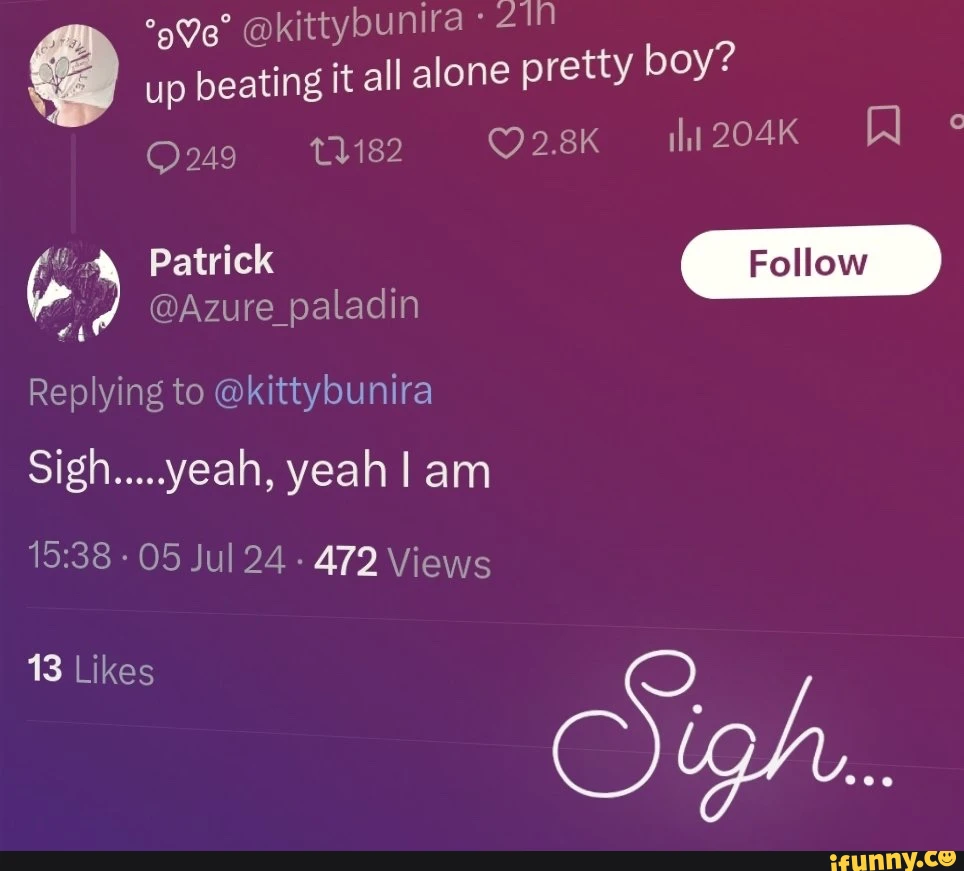Image resolution: width=964 pixels, height=871 pixels.
Task: Open the 15:38 · 05 Jul 24 timestamp
Action: click(157, 558)
